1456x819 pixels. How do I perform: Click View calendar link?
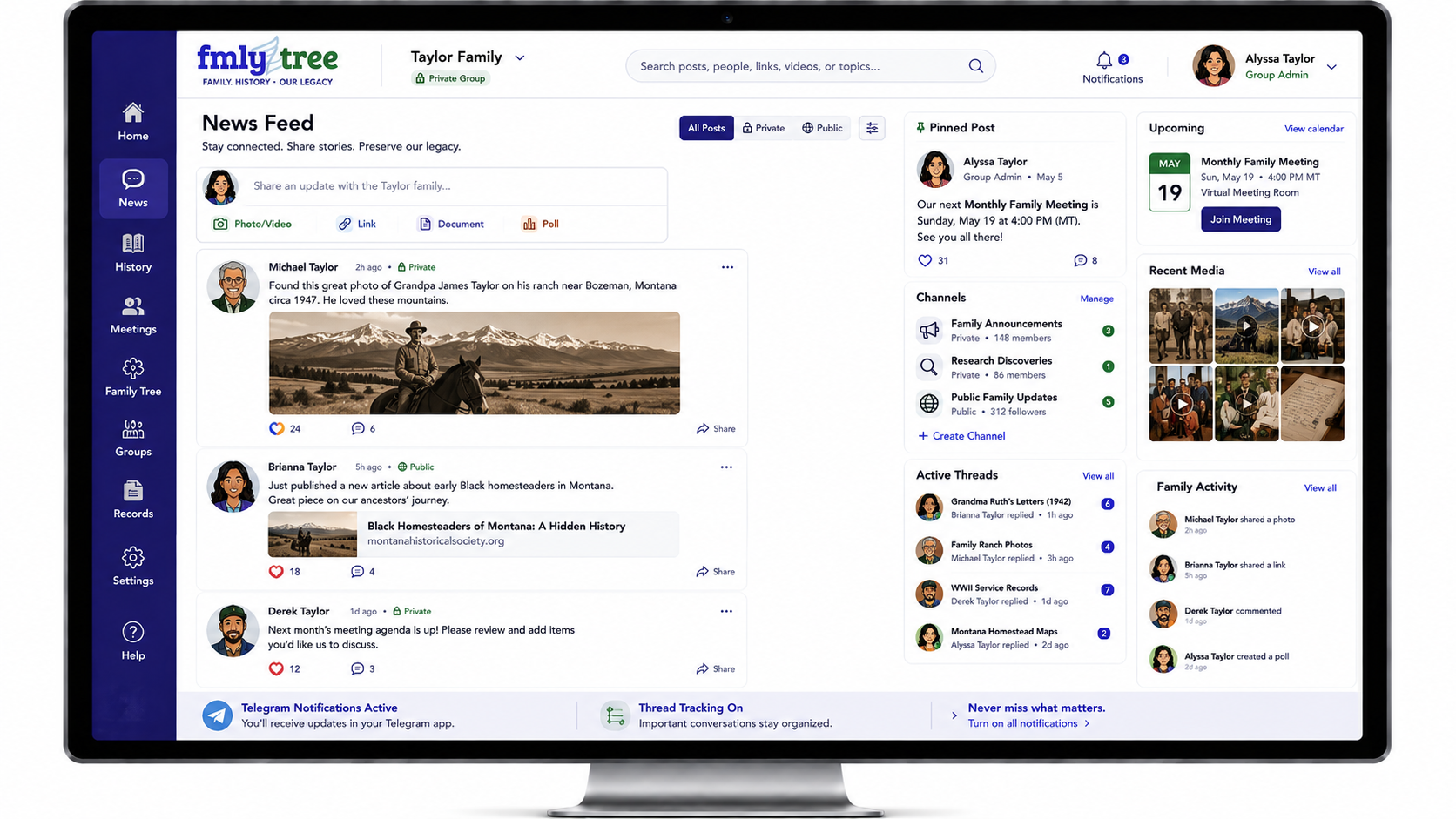1313,129
